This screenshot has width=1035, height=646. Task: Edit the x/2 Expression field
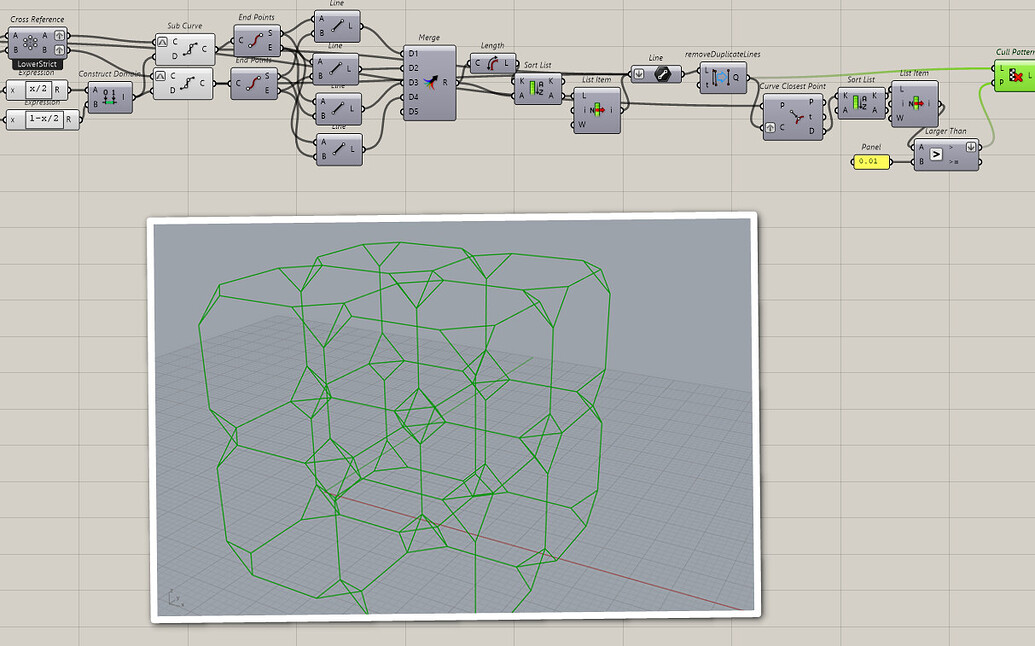tap(38, 88)
